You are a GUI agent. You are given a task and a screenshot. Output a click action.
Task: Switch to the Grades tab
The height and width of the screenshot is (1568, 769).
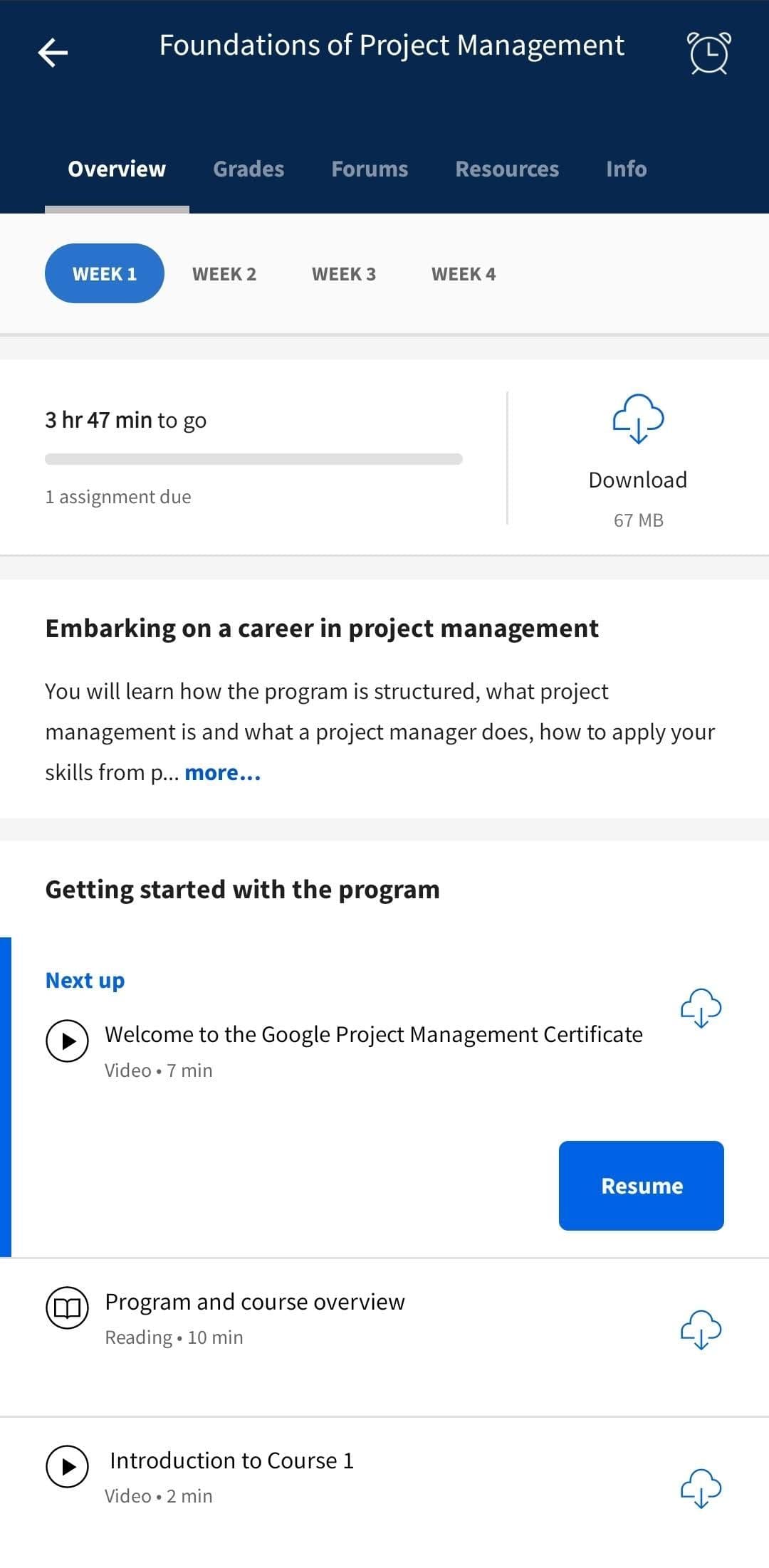(248, 169)
